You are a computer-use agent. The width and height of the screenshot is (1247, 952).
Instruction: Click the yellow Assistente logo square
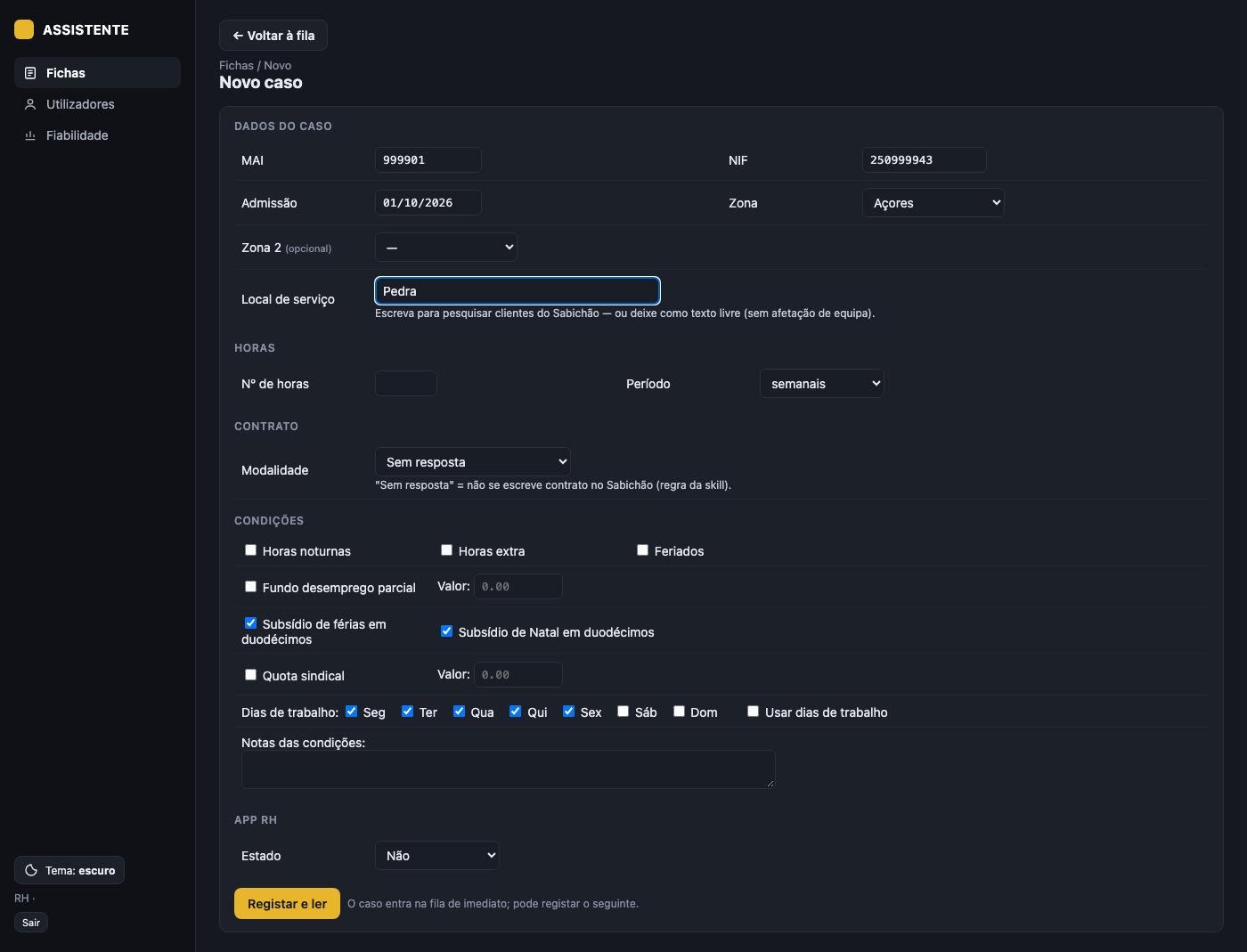tap(24, 29)
